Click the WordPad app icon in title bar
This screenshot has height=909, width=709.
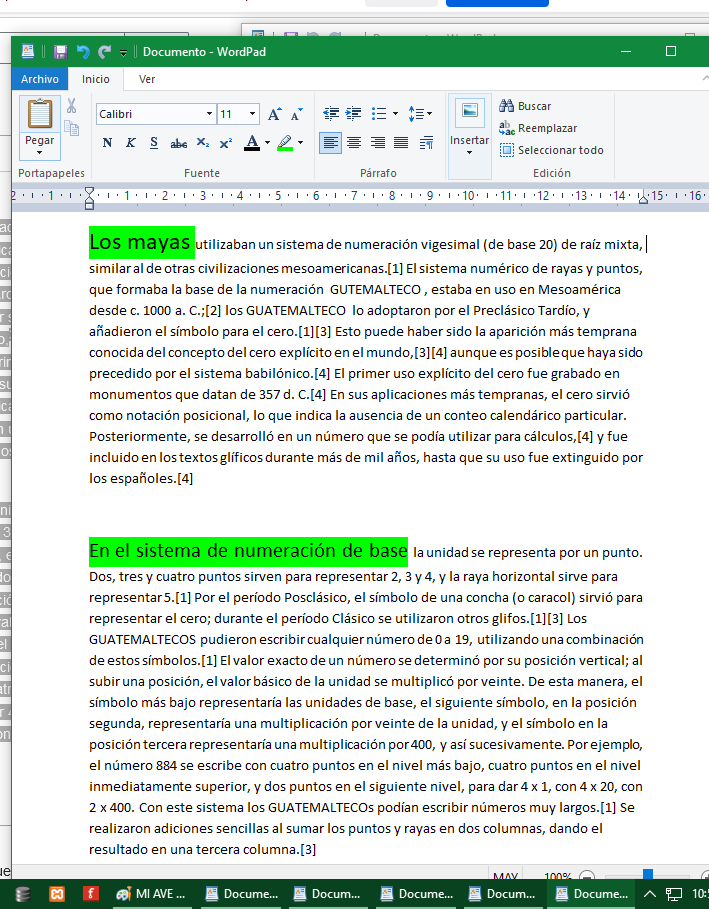click(28, 52)
